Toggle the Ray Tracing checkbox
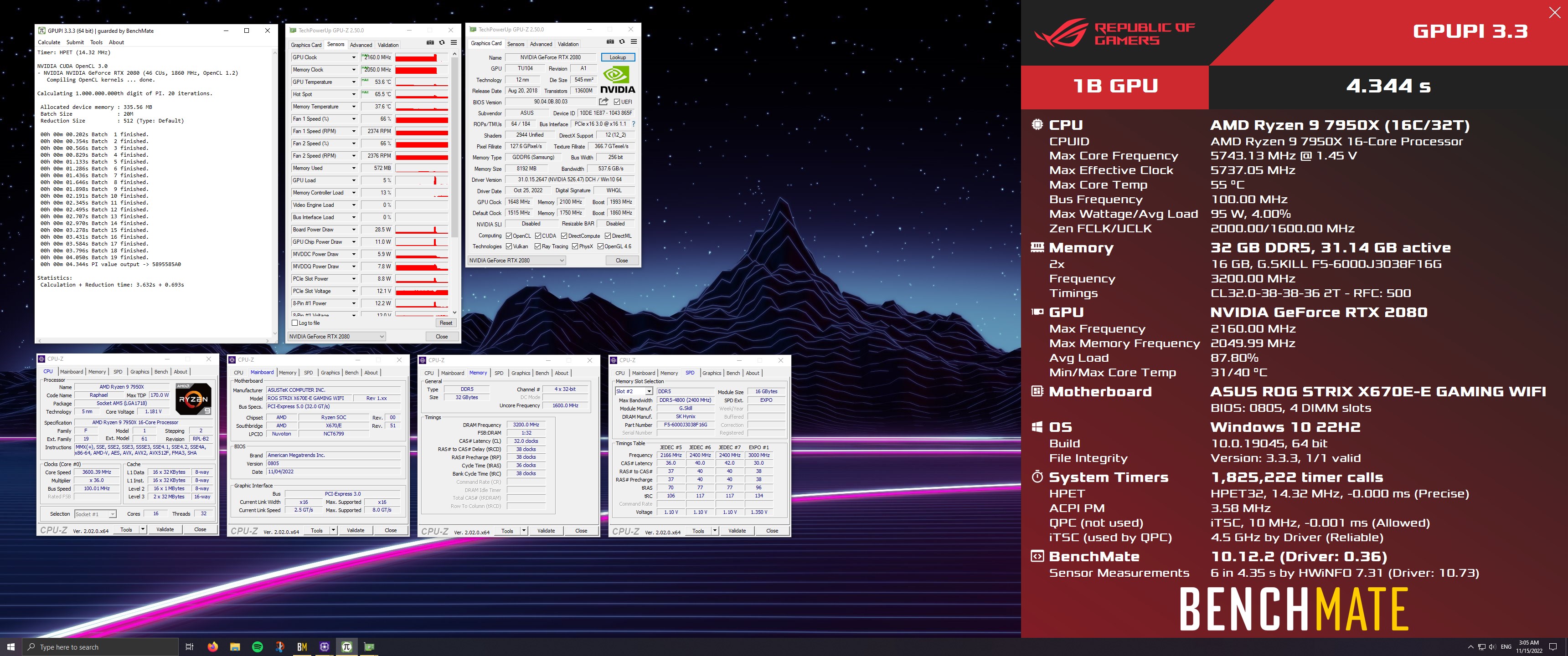1568x656 pixels. pyautogui.click(x=537, y=246)
